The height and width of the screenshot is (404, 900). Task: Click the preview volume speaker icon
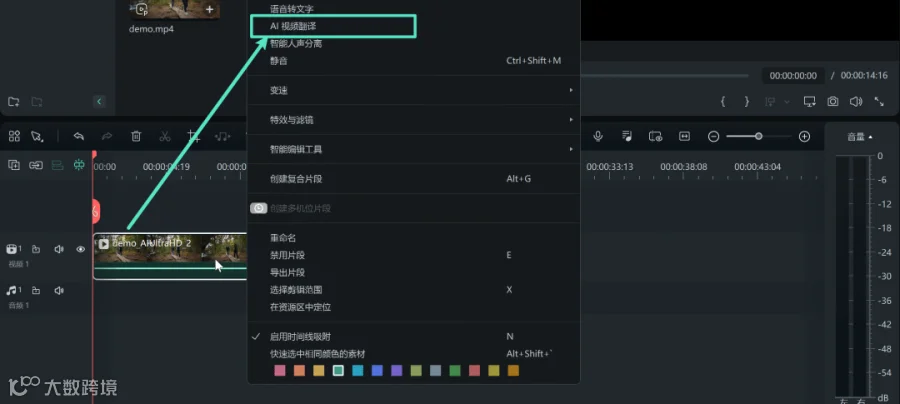pyautogui.click(x=856, y=102)
